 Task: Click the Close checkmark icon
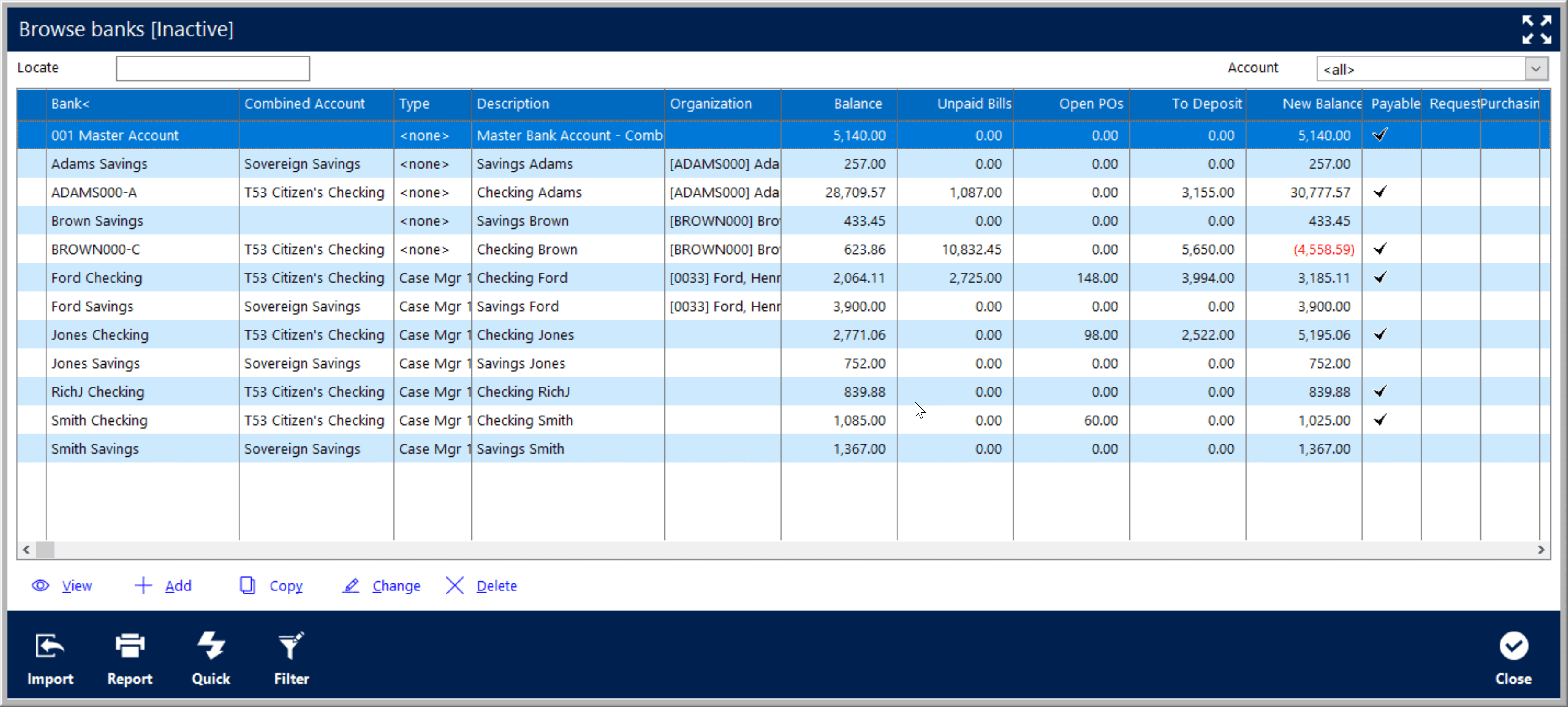tap(1513, 646)
